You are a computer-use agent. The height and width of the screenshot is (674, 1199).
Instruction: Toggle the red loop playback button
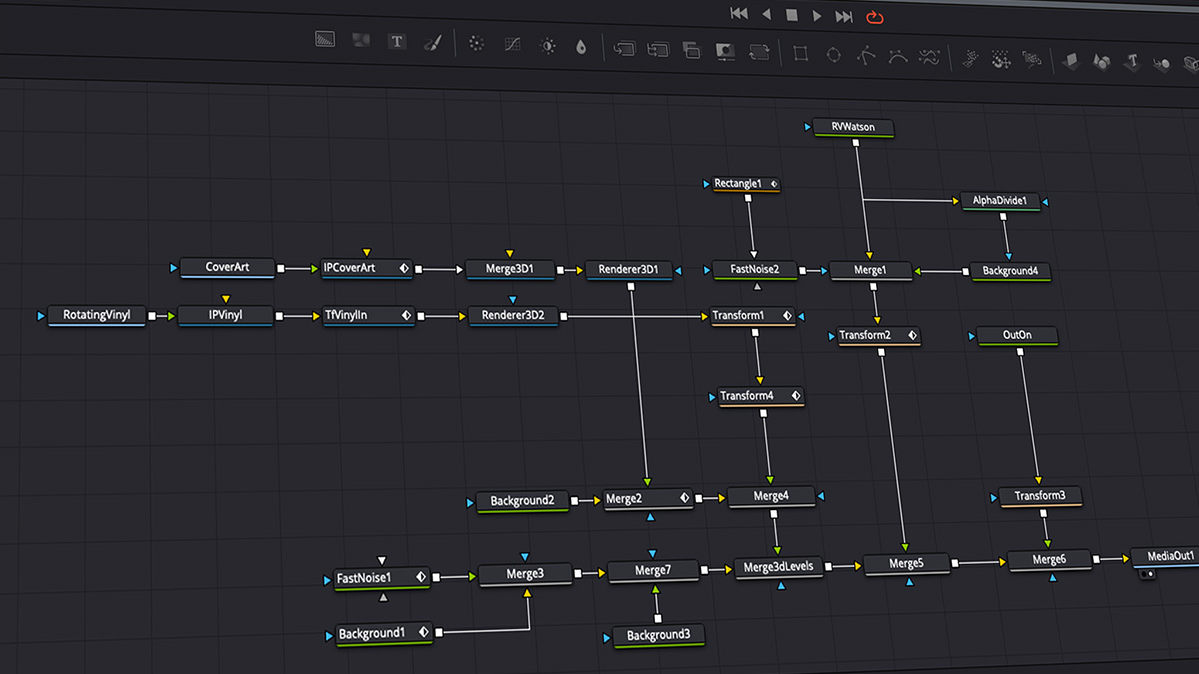click(875, 16)
